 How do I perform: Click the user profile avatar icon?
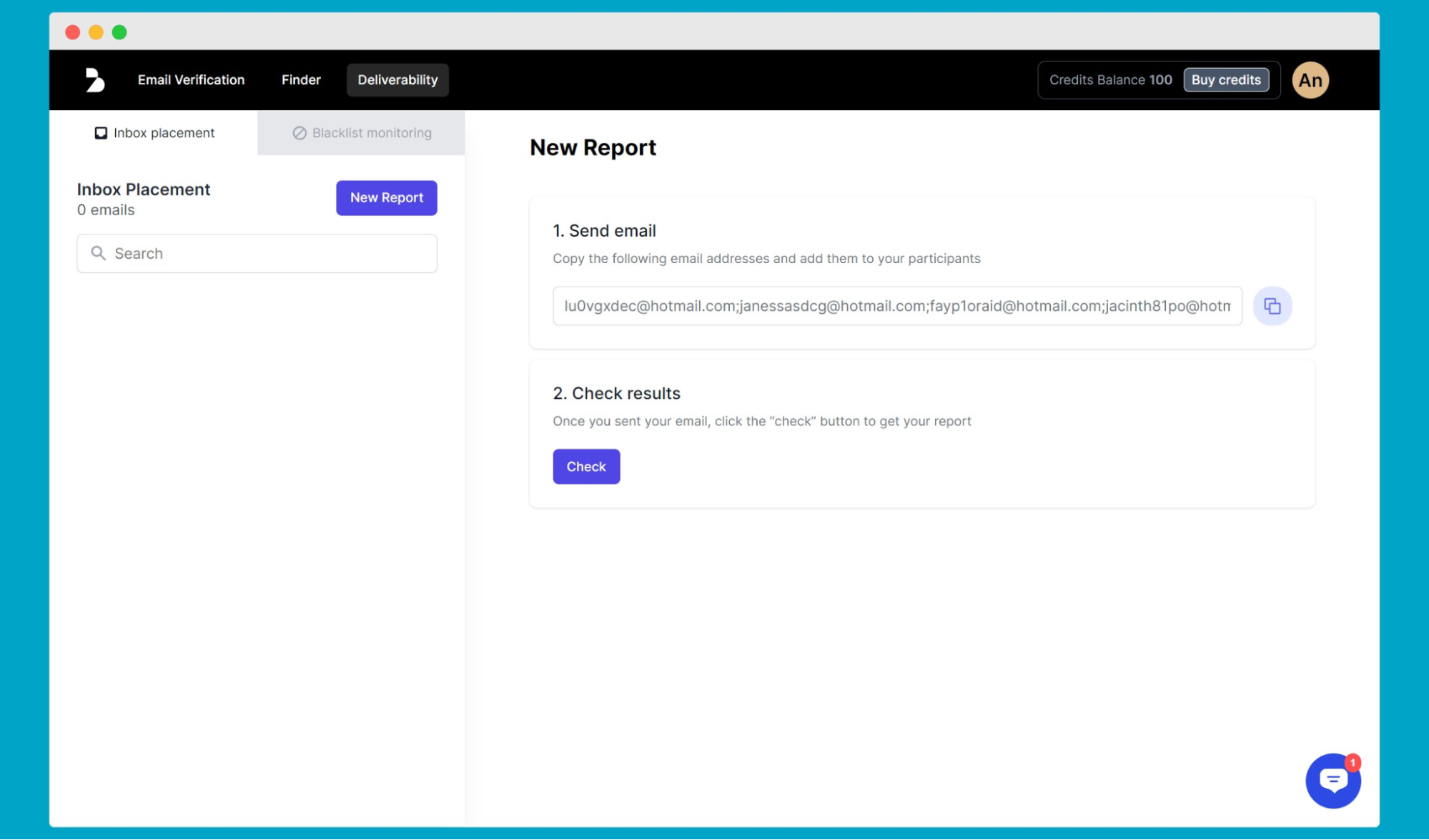click(1311, 79)
